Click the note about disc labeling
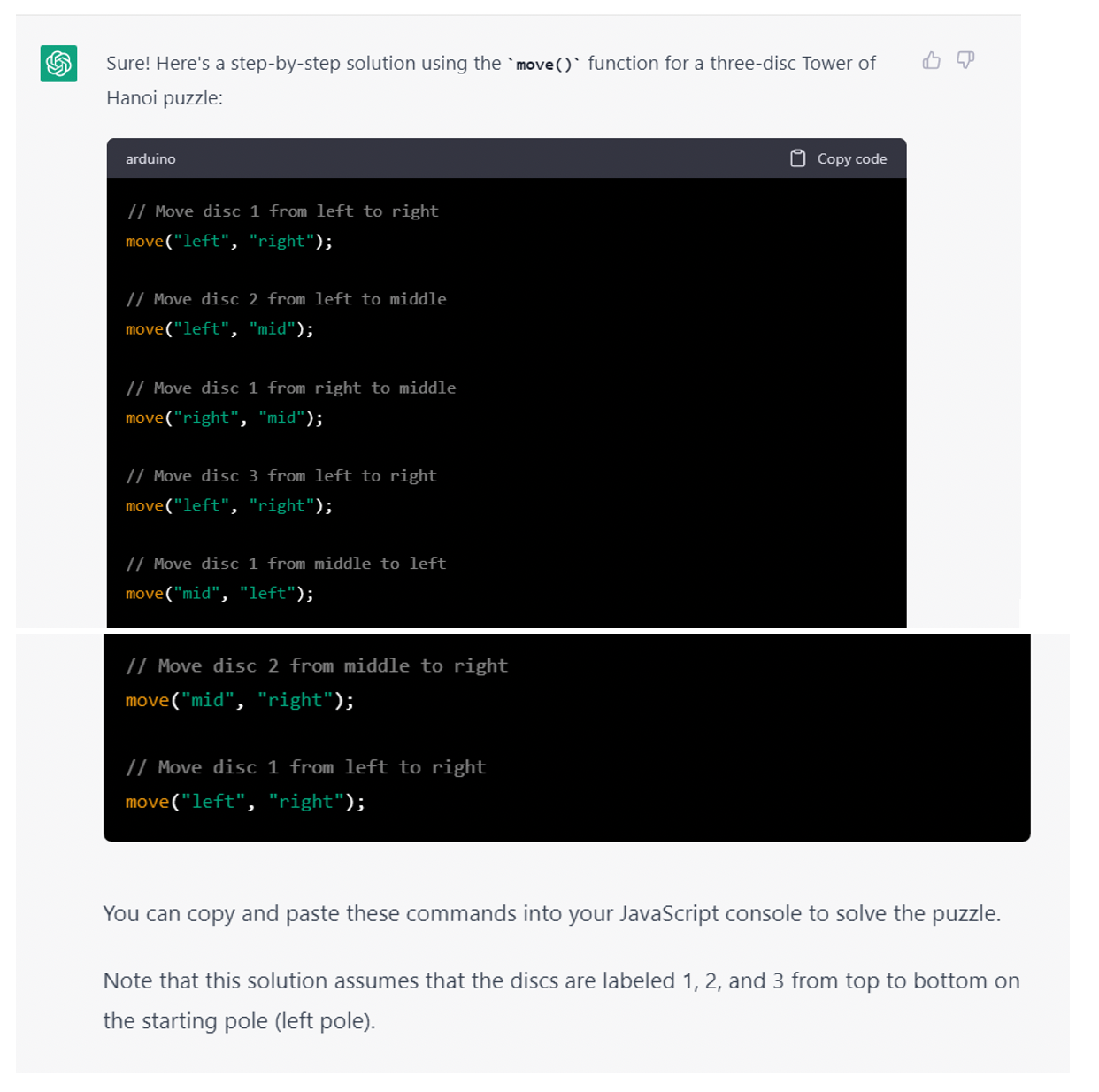Image resolution: width=1099 pixels, height=1092 pixels. (x=560, y=980)
